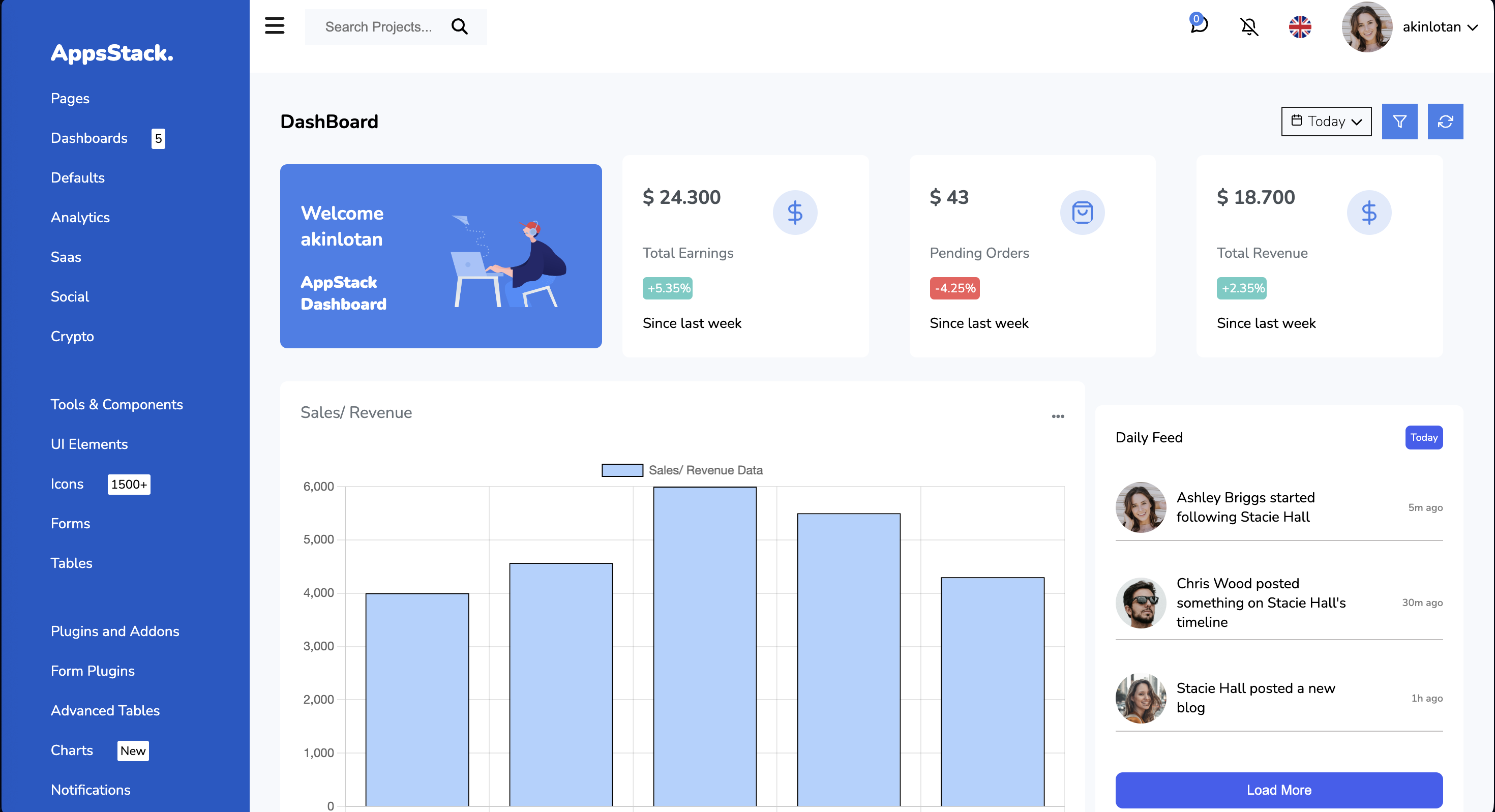Click the Load More button in Daily Feed
This screenshot has width=1495, height=812.
1278,789
